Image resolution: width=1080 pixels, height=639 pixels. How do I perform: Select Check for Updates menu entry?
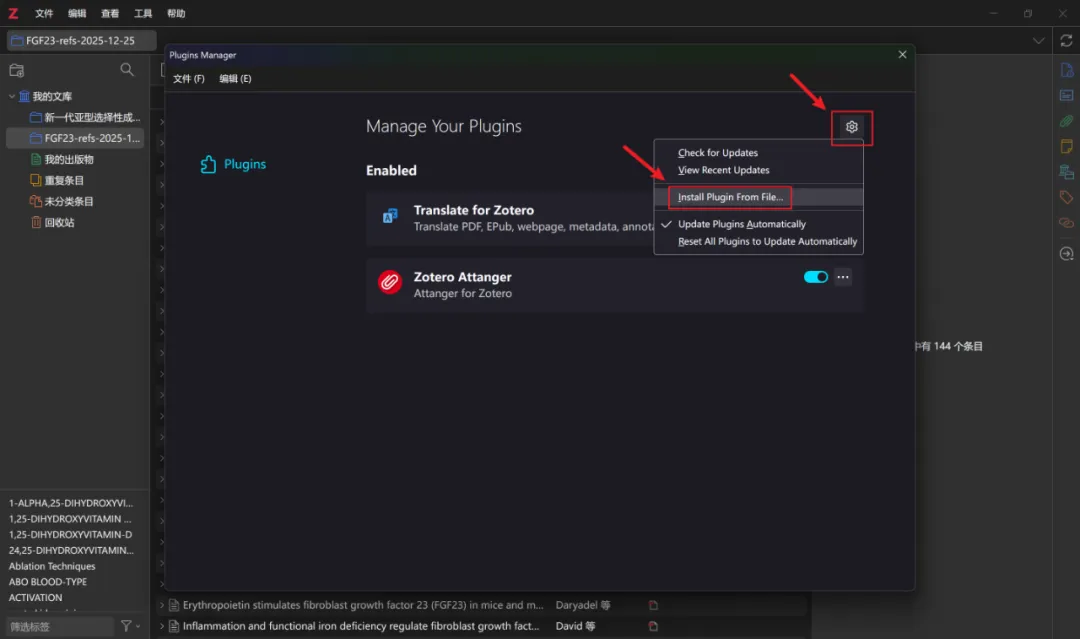[718, 153]
